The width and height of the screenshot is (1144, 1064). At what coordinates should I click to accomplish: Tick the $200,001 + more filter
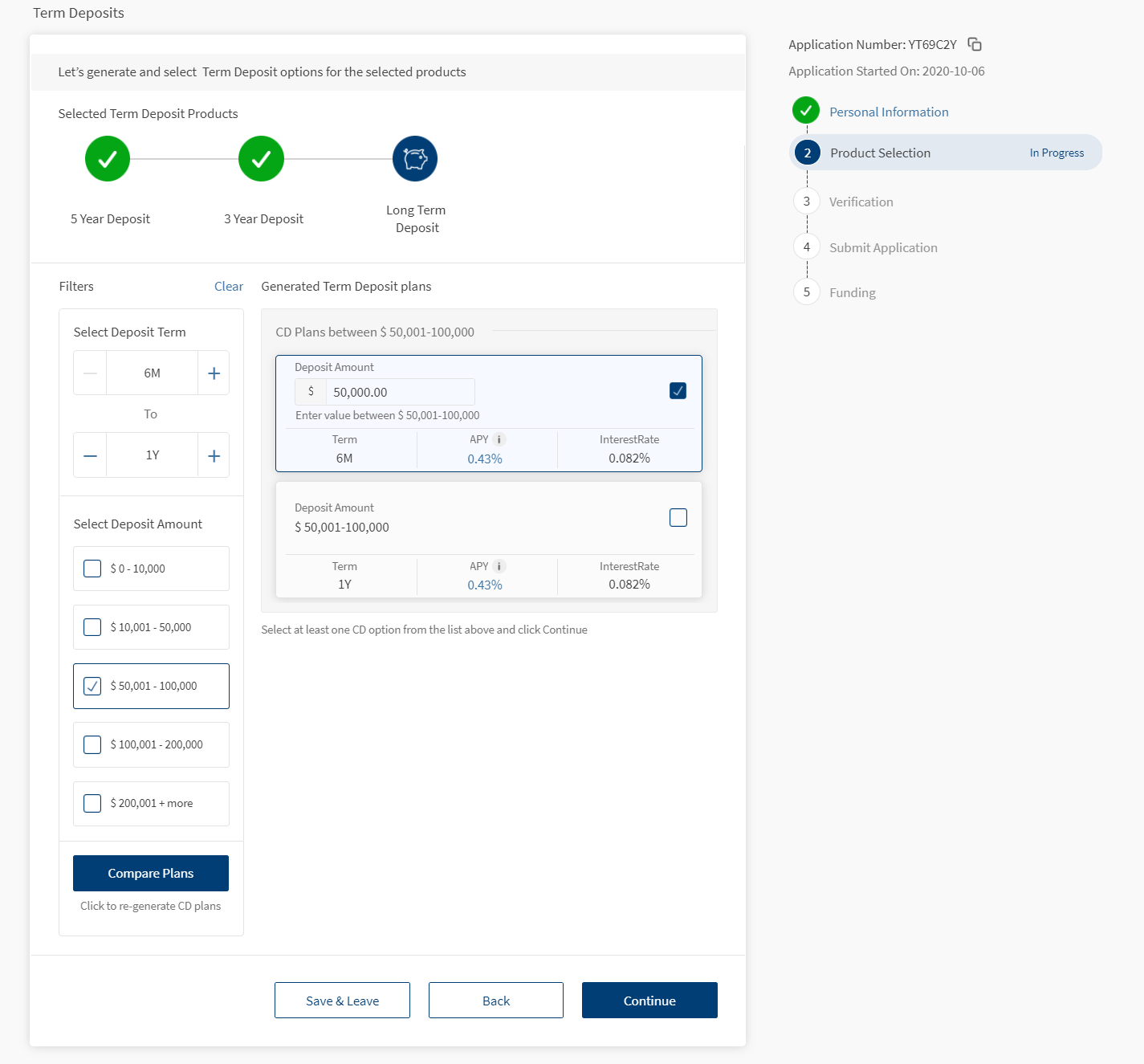click(93, 803)
